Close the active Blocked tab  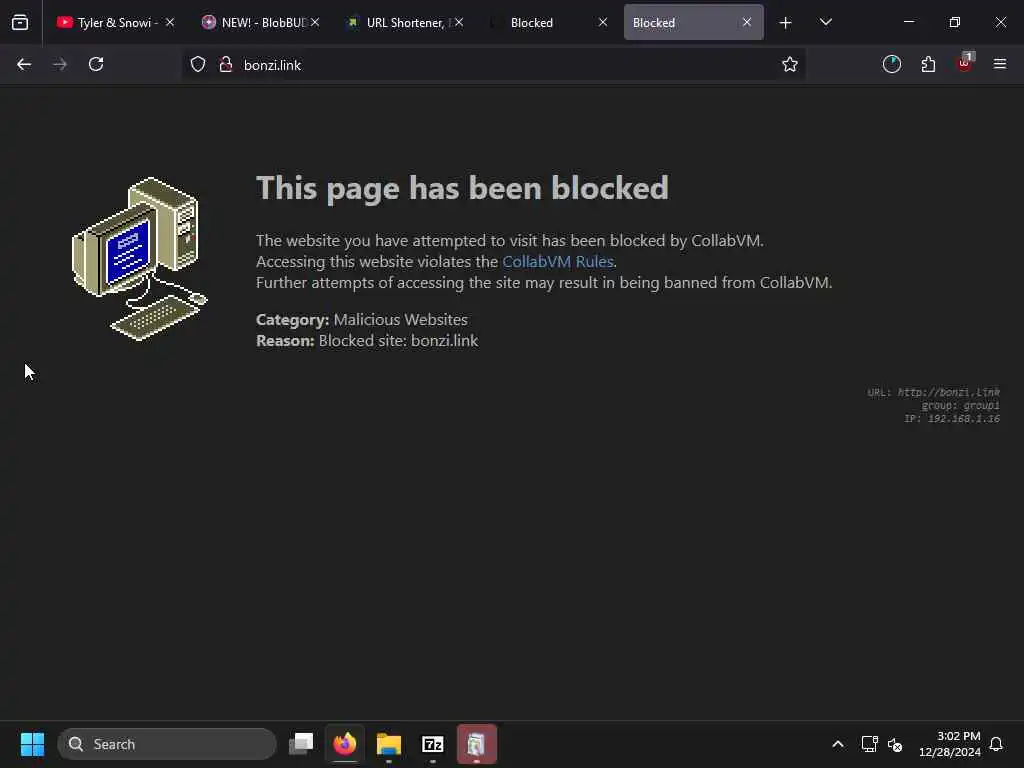746,22
